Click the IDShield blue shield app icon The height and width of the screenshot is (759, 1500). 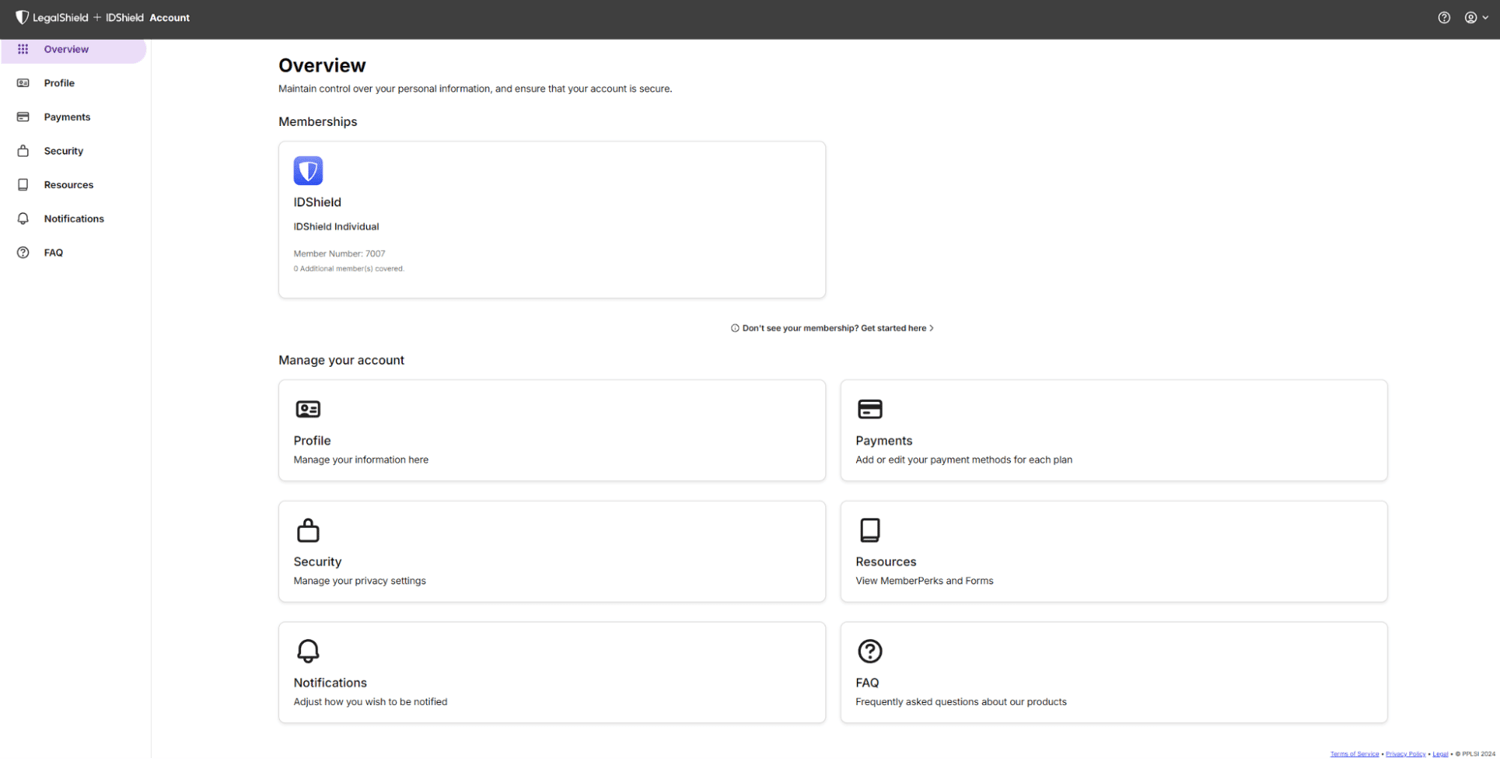pos(308,171)
